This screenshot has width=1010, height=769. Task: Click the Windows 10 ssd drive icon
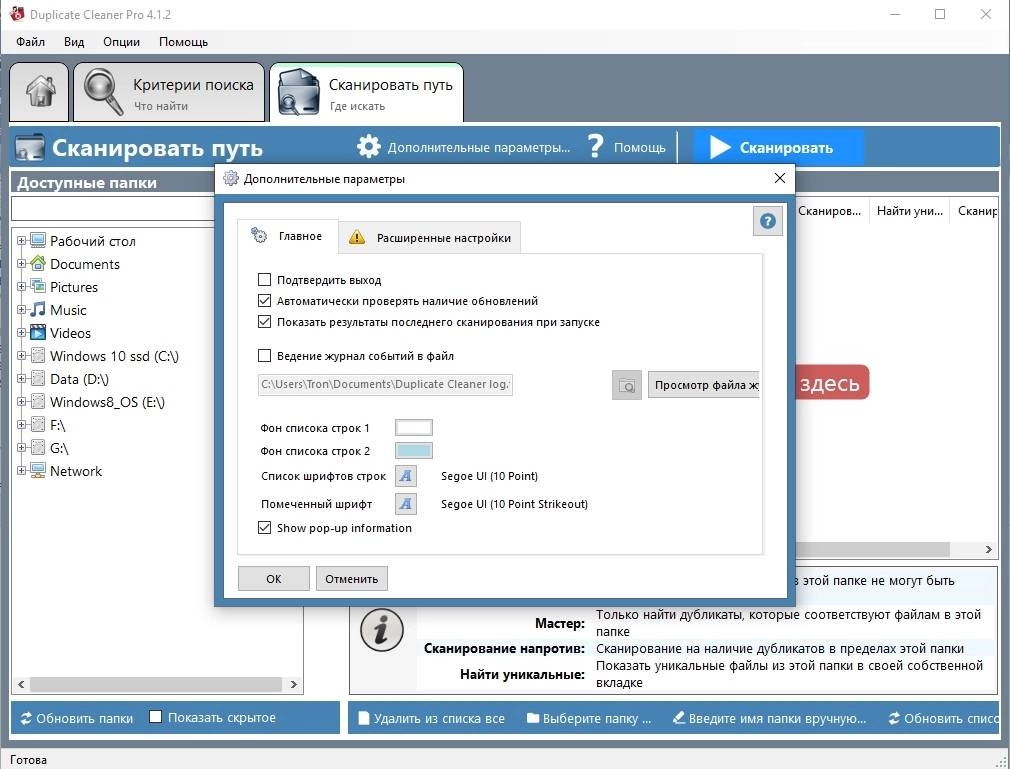point(38,356)
